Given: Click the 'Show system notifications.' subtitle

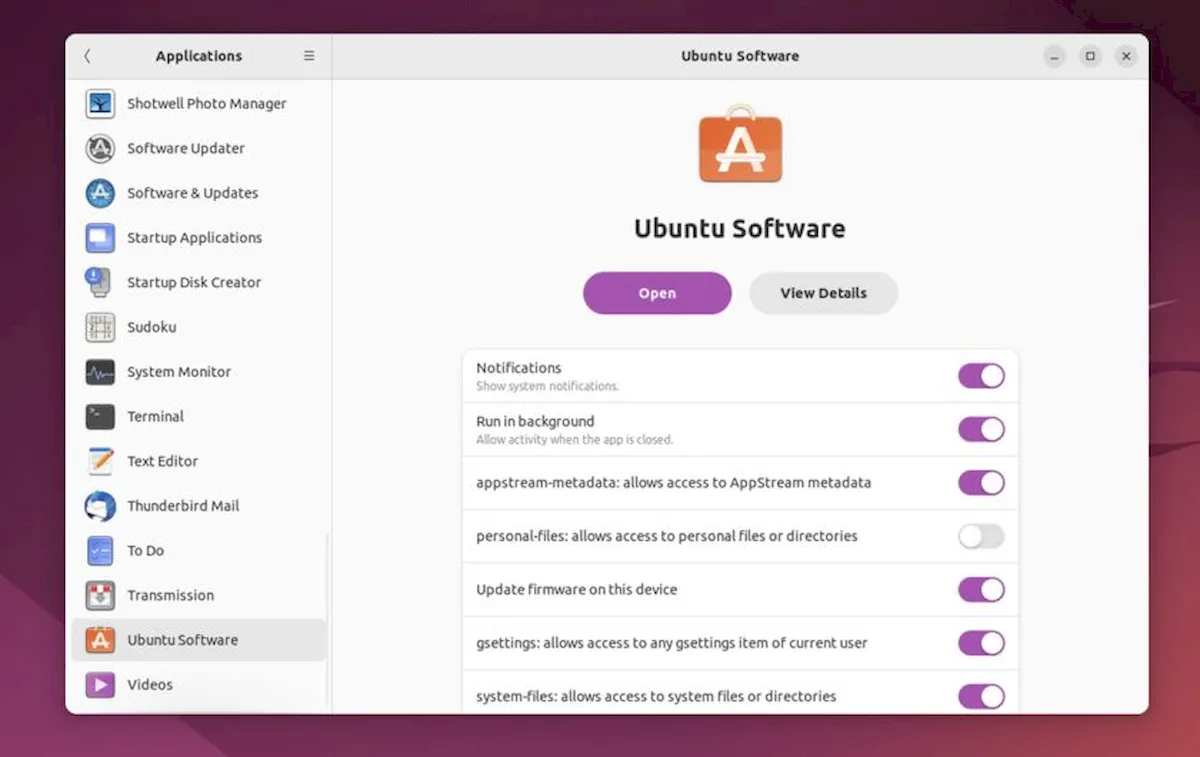Looking at the screenshot, I should point(548,386).
